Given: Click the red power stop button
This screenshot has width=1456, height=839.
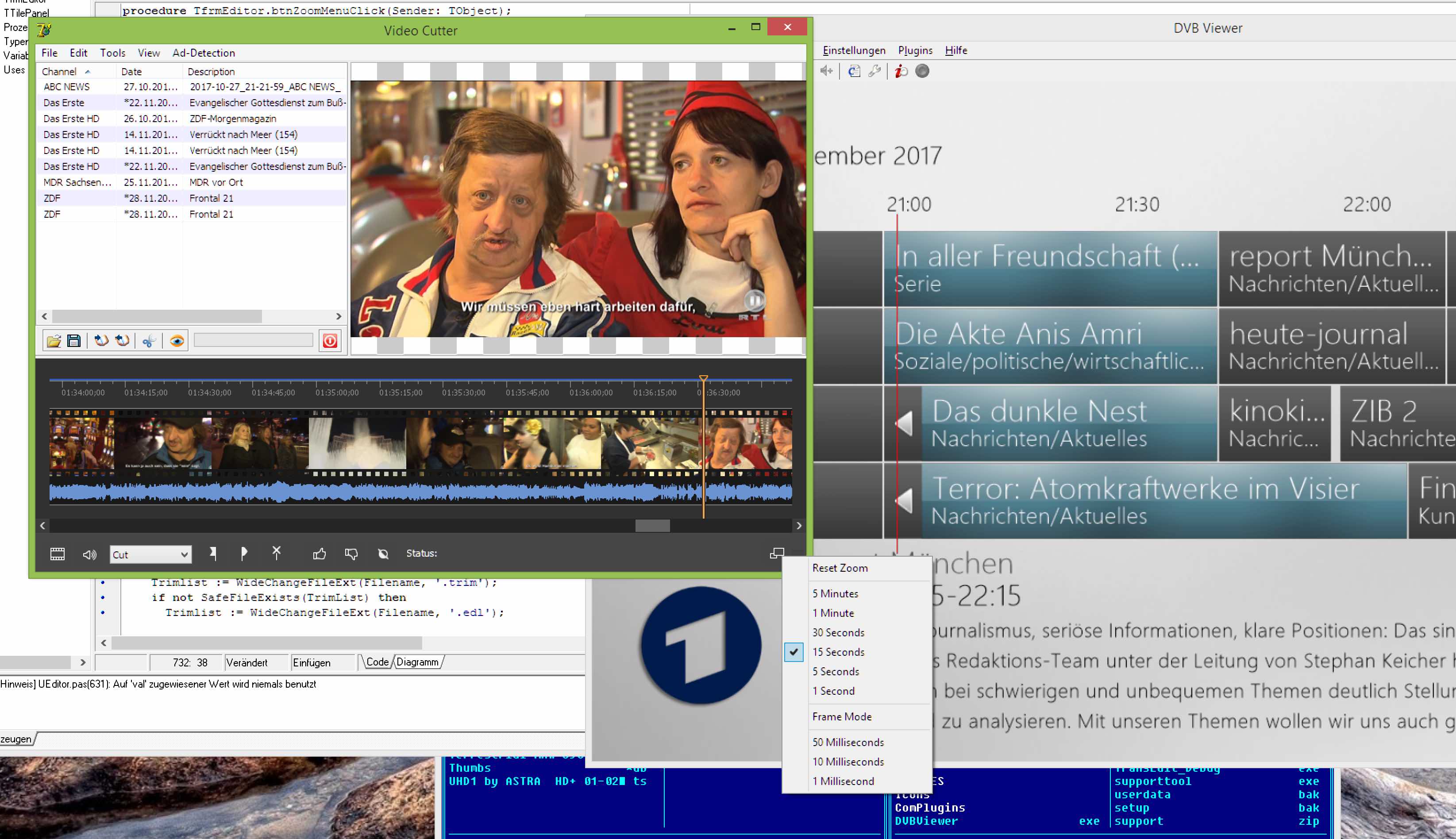Looking at the screenshot, I should [x=330, y=341].
